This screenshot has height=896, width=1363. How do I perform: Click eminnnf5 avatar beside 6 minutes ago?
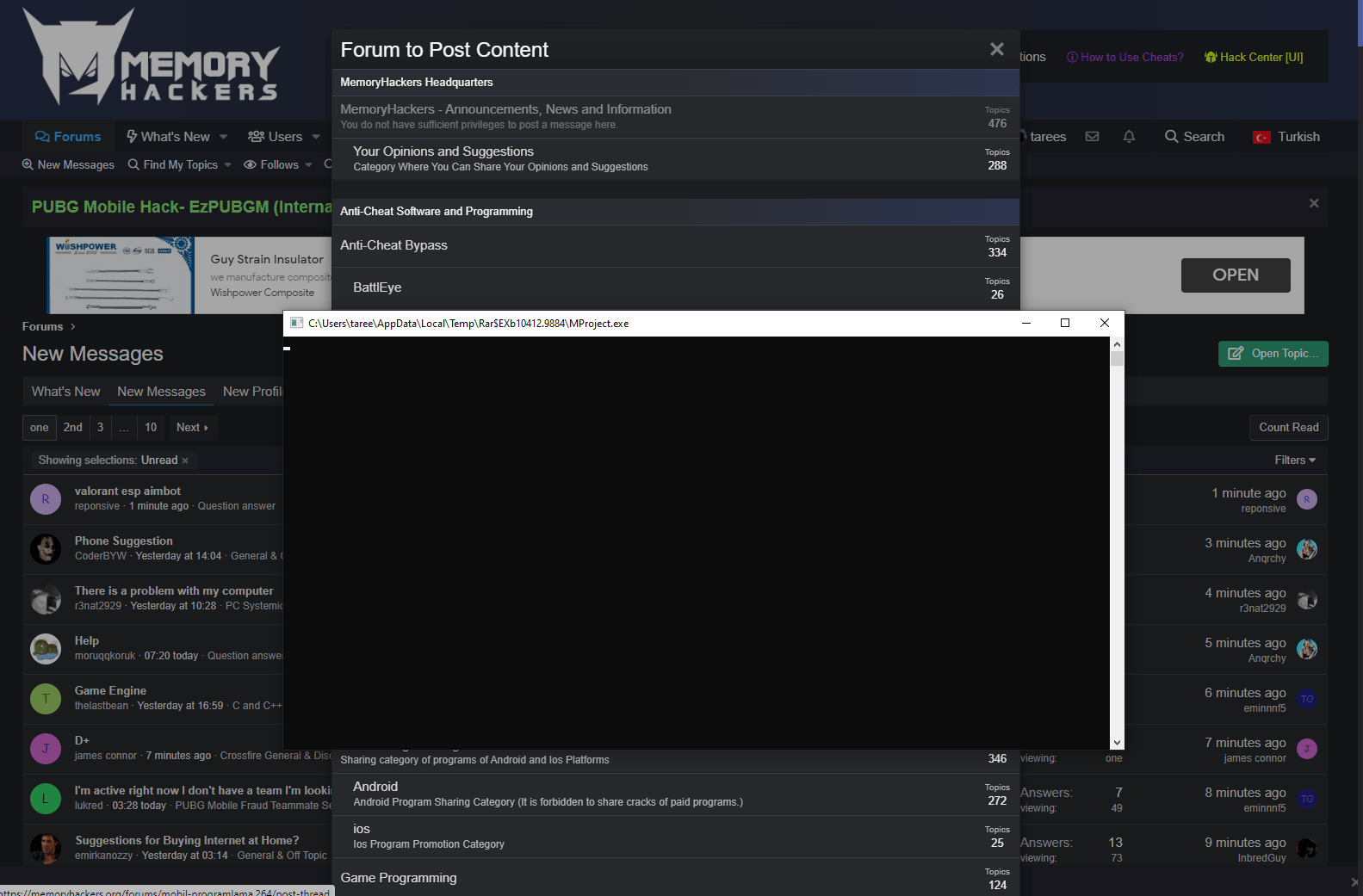[1307, 699]
